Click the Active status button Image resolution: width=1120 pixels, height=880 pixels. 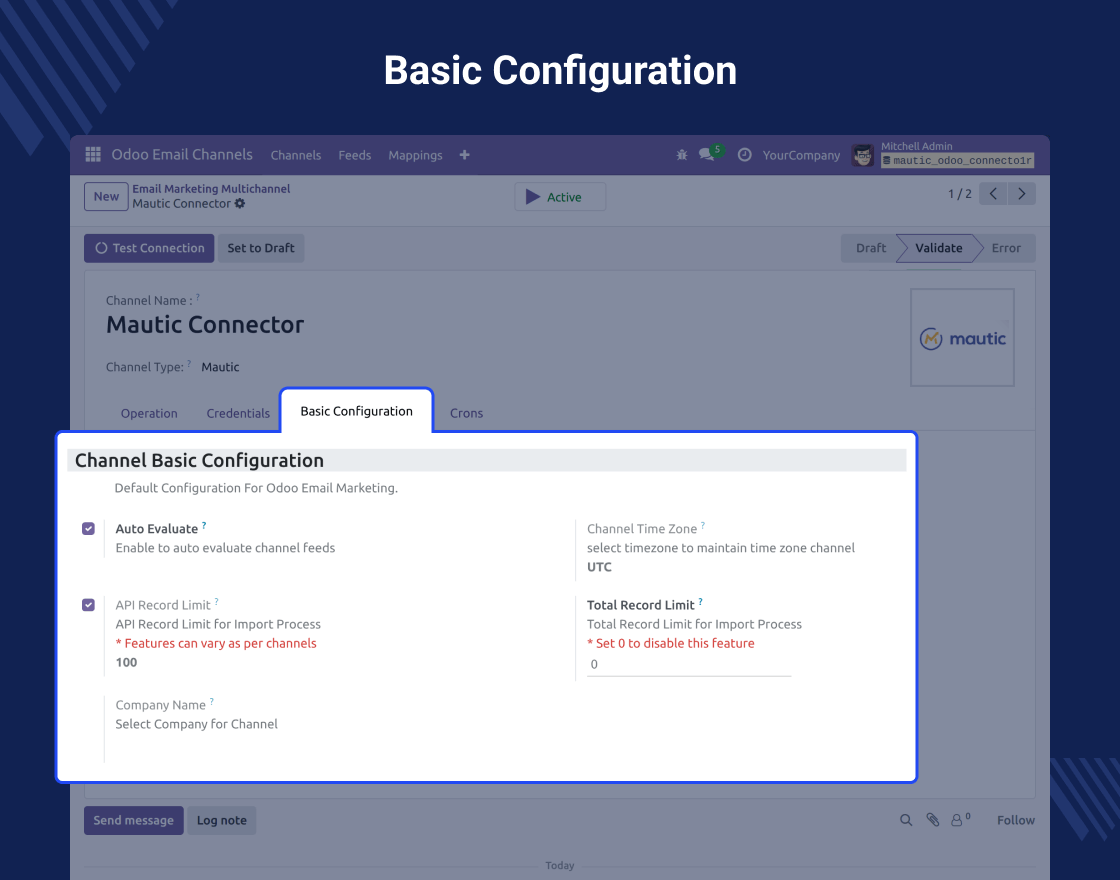(560, 196)
